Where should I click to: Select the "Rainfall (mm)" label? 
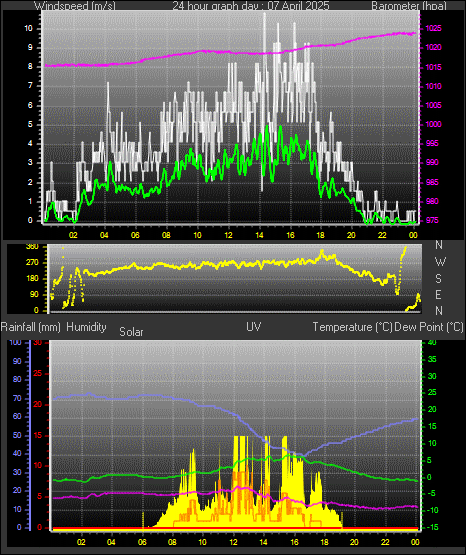(31, 327)
